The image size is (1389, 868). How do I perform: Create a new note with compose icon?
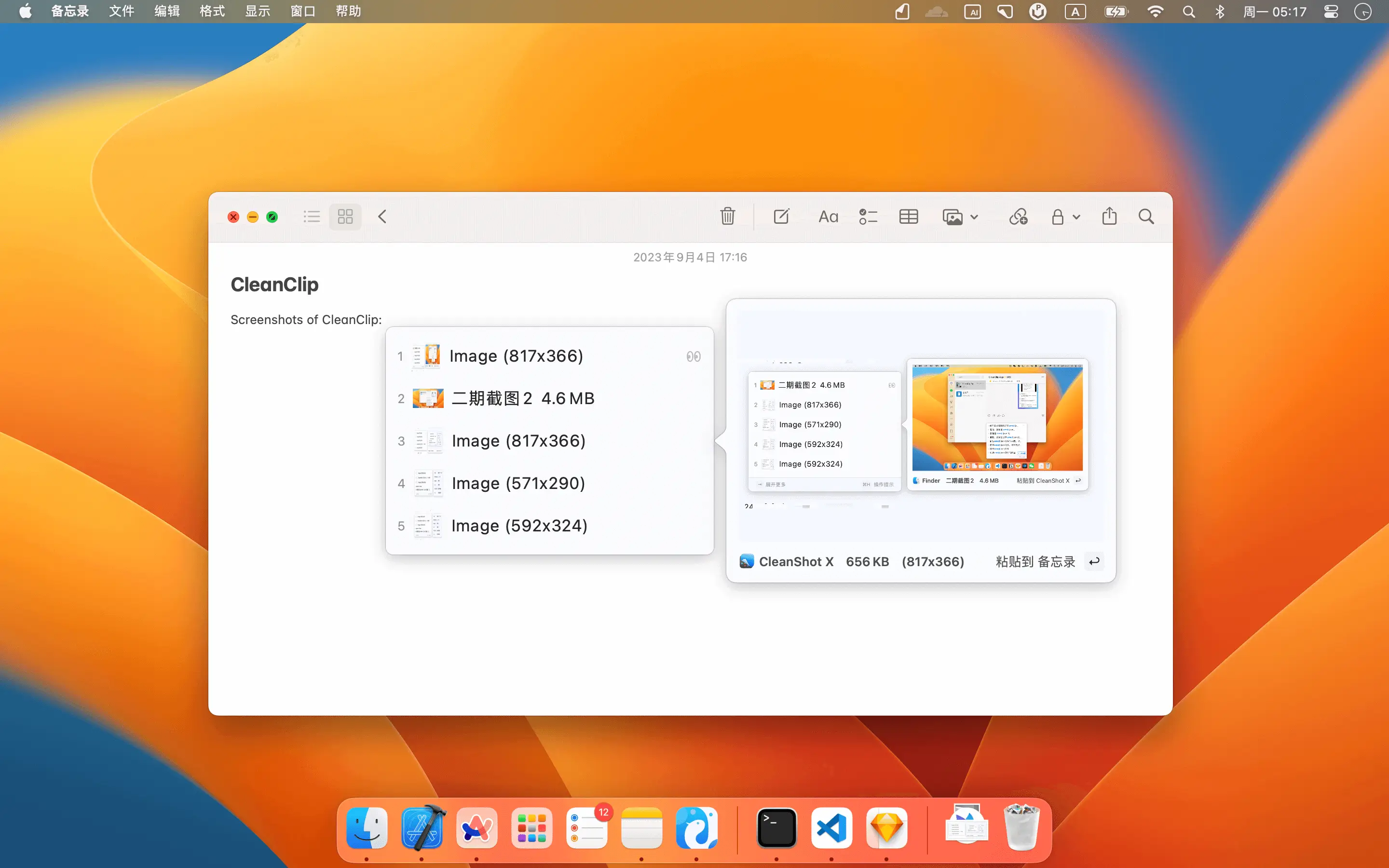781,217
